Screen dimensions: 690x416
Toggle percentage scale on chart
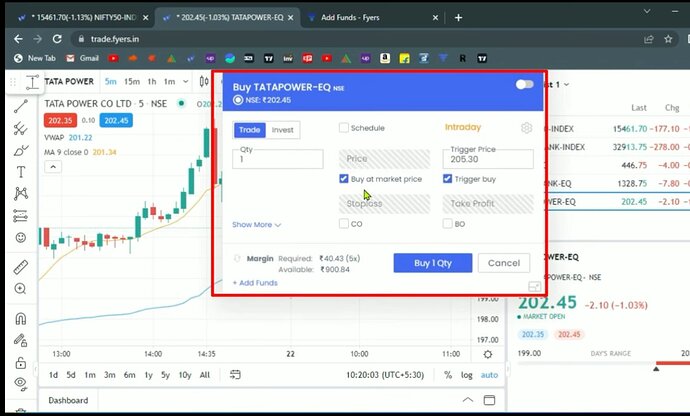pos(448,375)
